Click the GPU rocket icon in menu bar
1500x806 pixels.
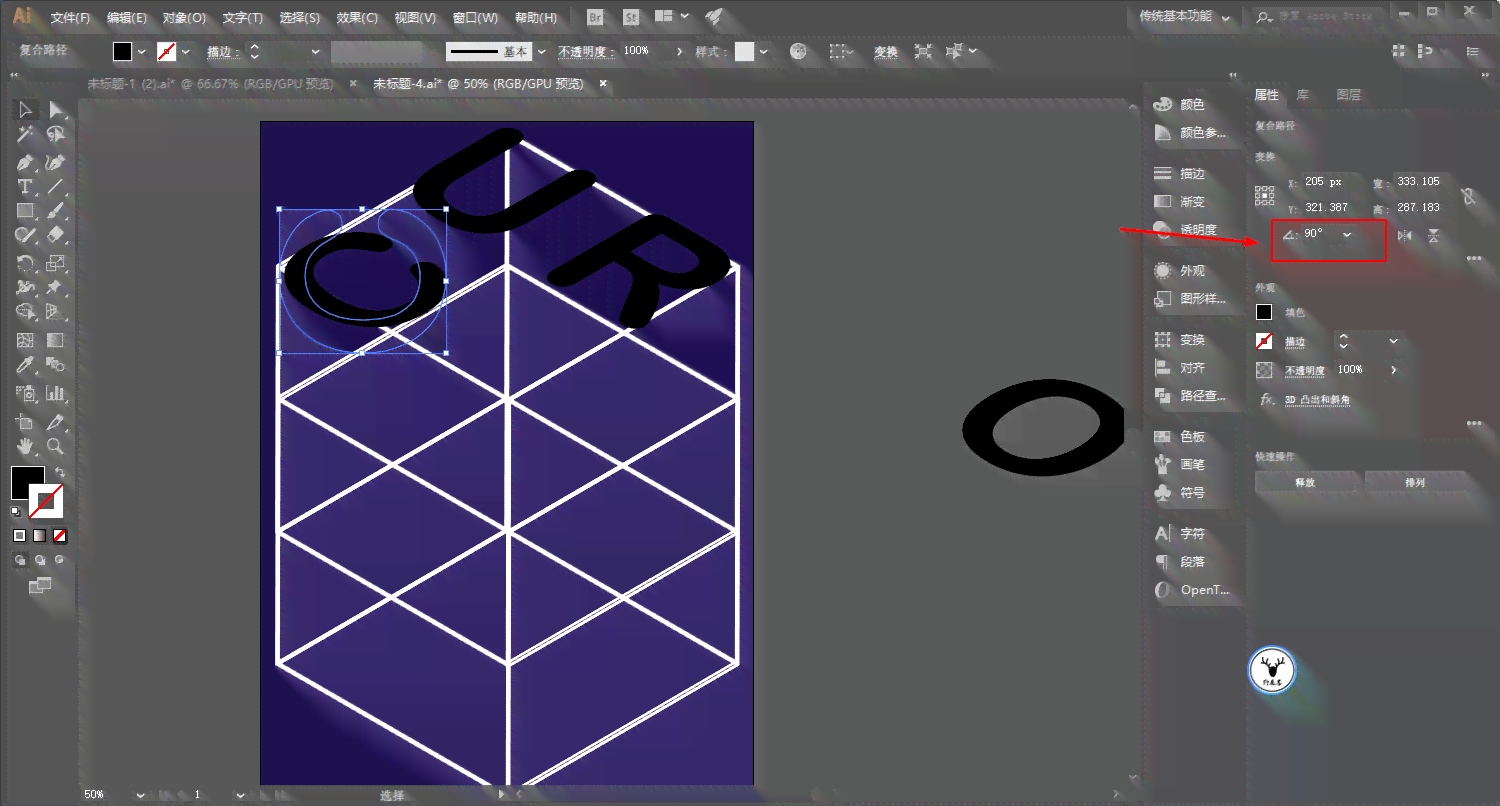click(x=713, y=17)
